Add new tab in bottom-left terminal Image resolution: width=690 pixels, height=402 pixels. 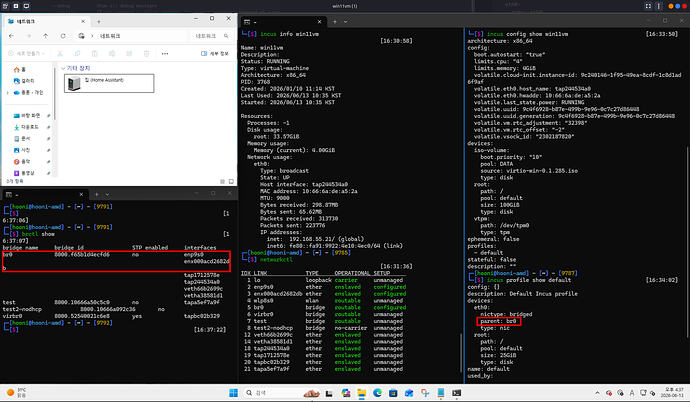[96, 194]
